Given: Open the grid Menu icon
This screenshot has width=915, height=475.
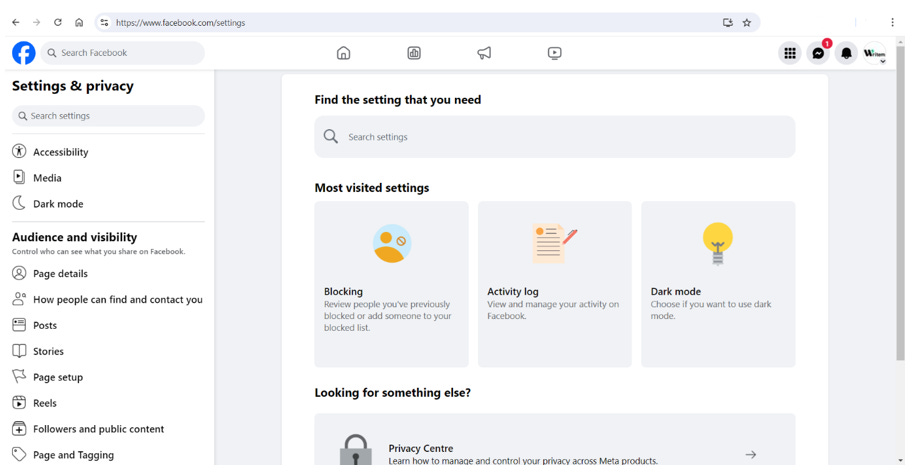Looking at the screenshot, I should pyautogui.click(x=790, y=53).
